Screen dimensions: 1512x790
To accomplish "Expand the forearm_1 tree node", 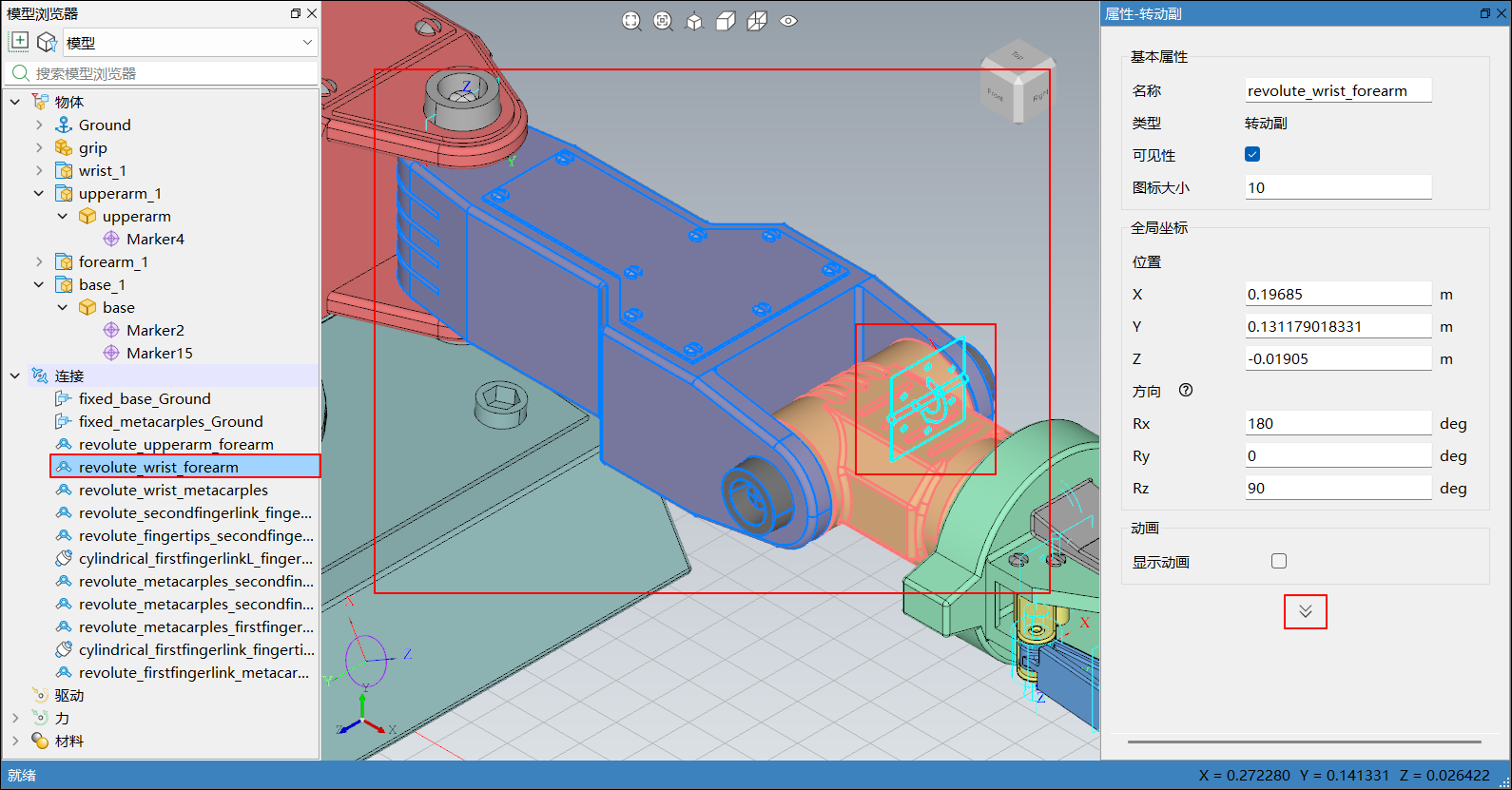I will 39,261.
